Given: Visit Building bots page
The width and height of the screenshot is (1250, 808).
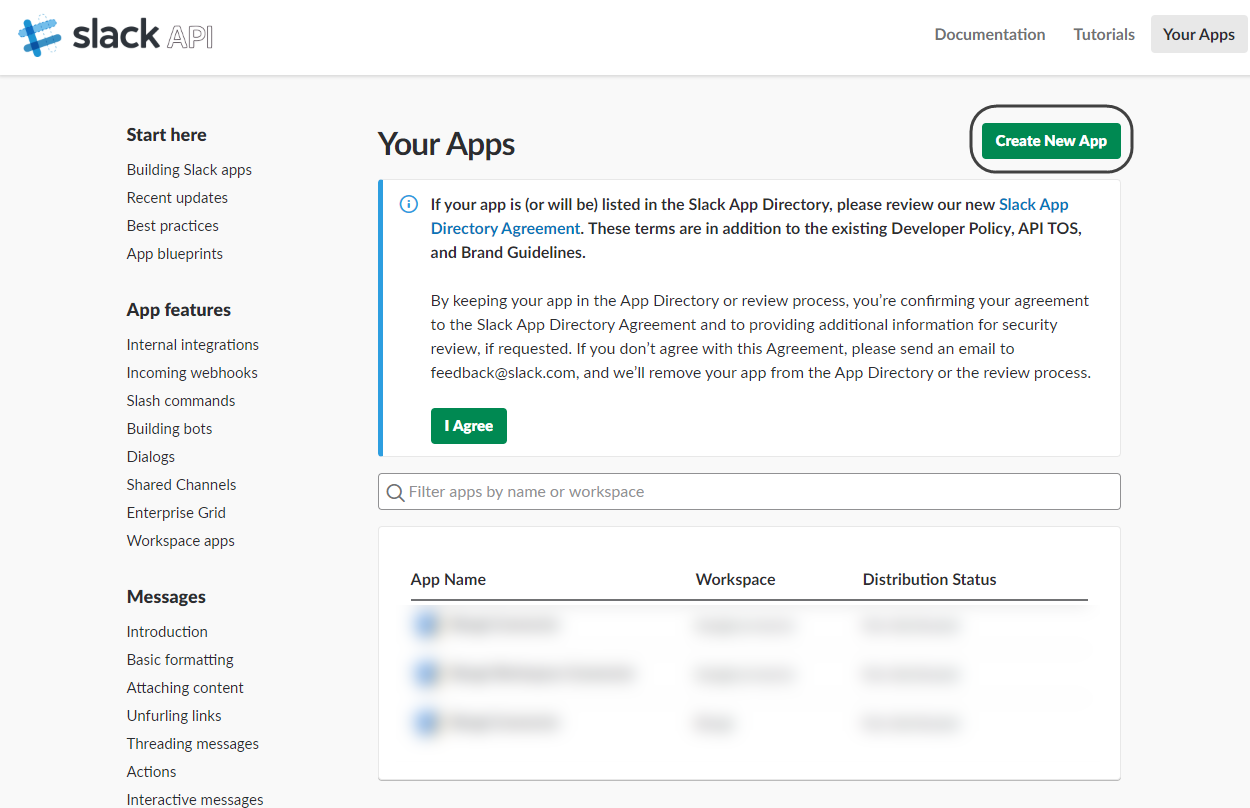Looking at the screenshot, I should click(169, 429).
